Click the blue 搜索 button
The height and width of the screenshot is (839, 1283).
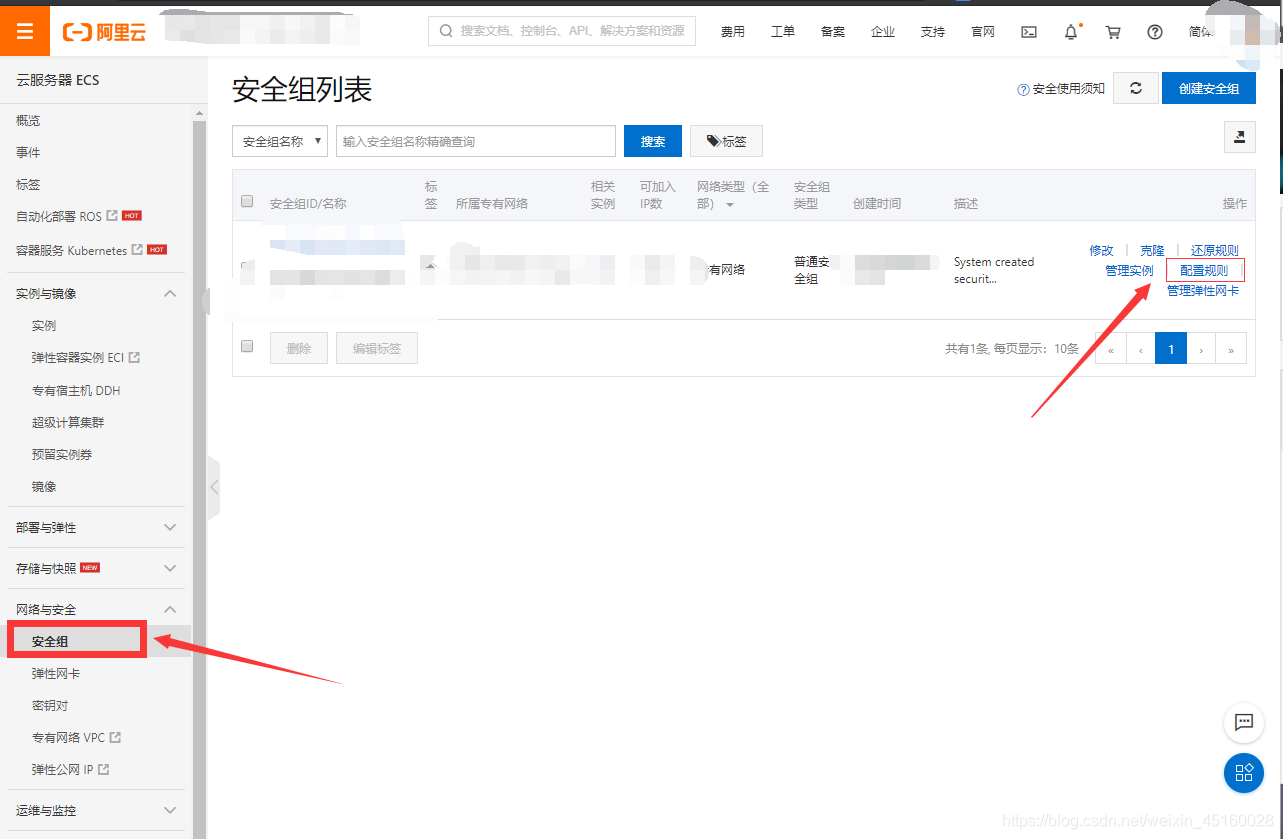point(653,141)
